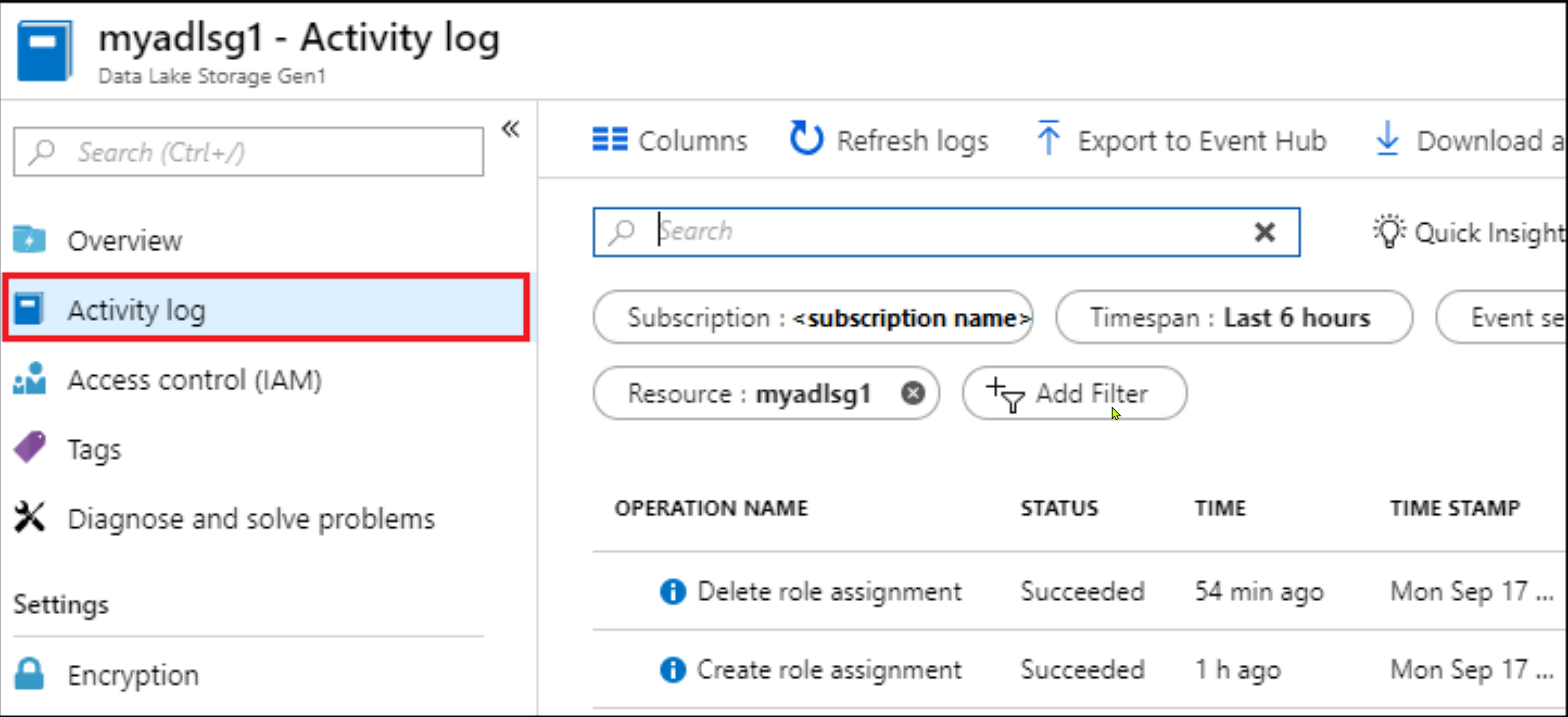Click the Access control (IAM) people icon
The height and width of the screenshot is (717, 1568).
29,379
